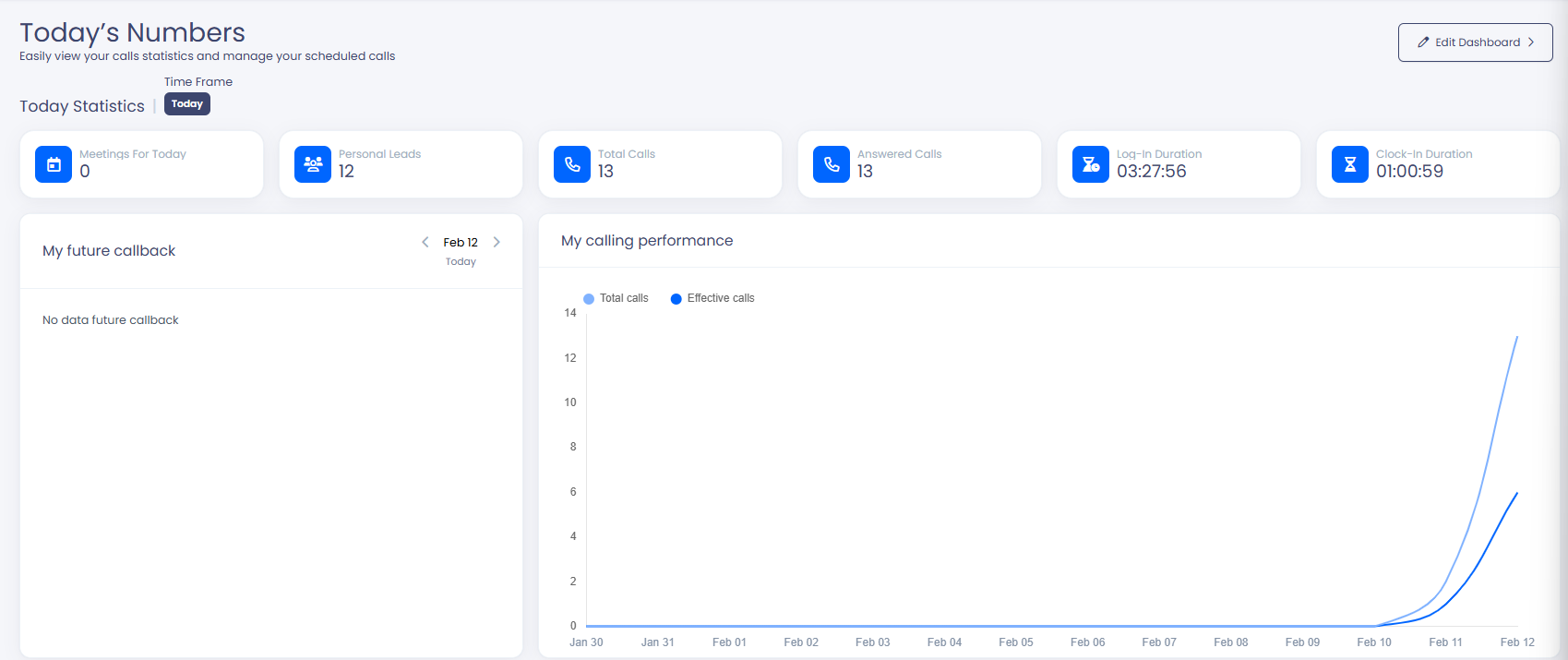Click the Total calls line peak at Feb 12
This screenshot has height=660, width=1568.
coord(1516,338)
